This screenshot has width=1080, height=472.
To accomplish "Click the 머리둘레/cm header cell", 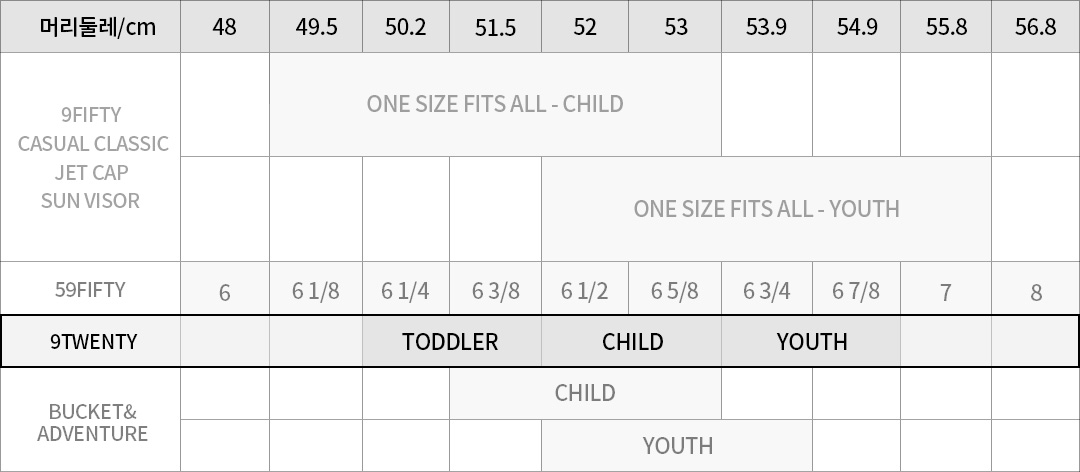I will [90, 27].
